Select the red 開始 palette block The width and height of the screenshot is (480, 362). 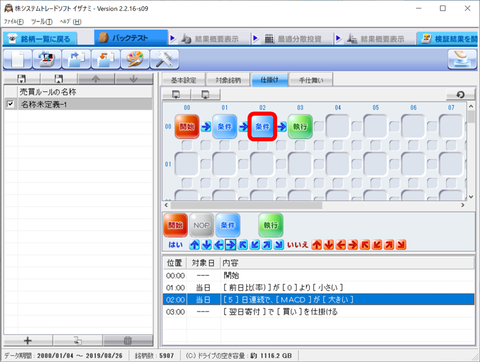175,225
